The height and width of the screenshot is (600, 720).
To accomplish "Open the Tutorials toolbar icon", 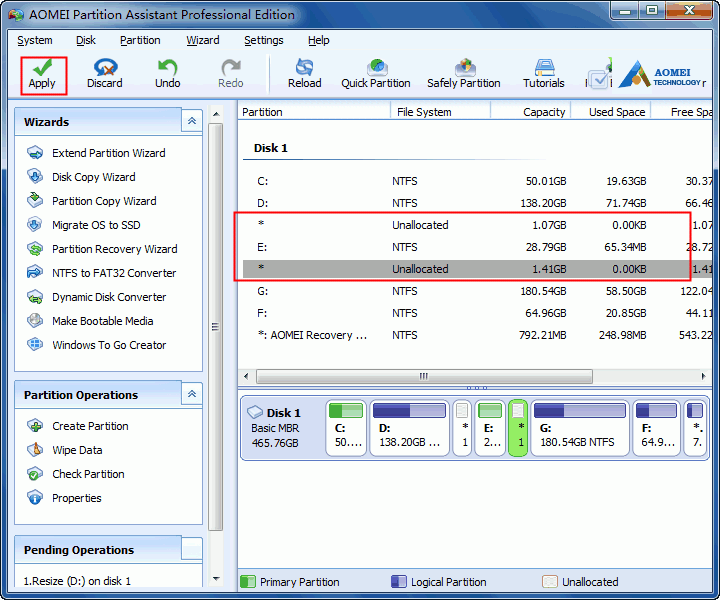I will pos(544,74).
